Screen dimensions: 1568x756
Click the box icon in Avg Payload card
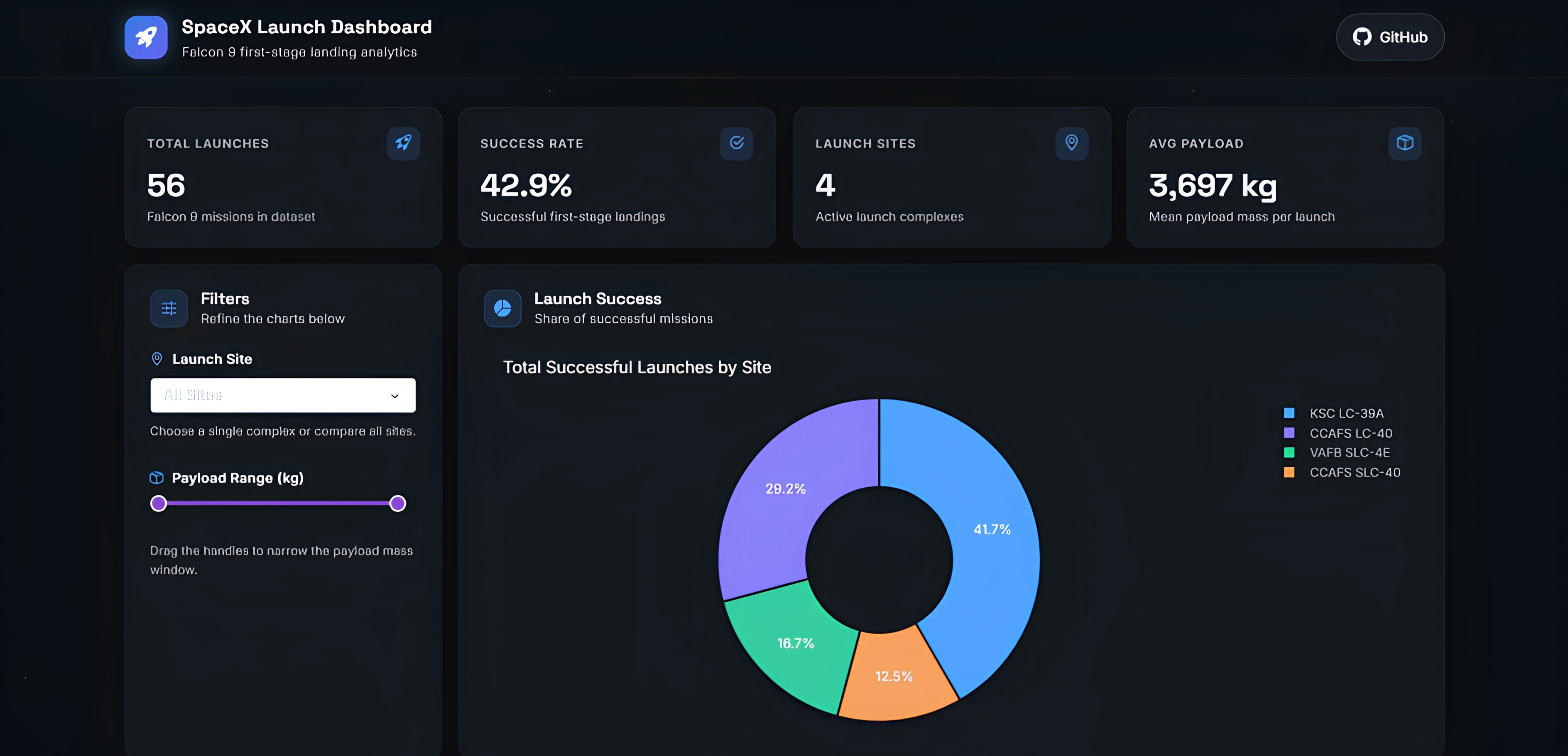coord(1405,143)
